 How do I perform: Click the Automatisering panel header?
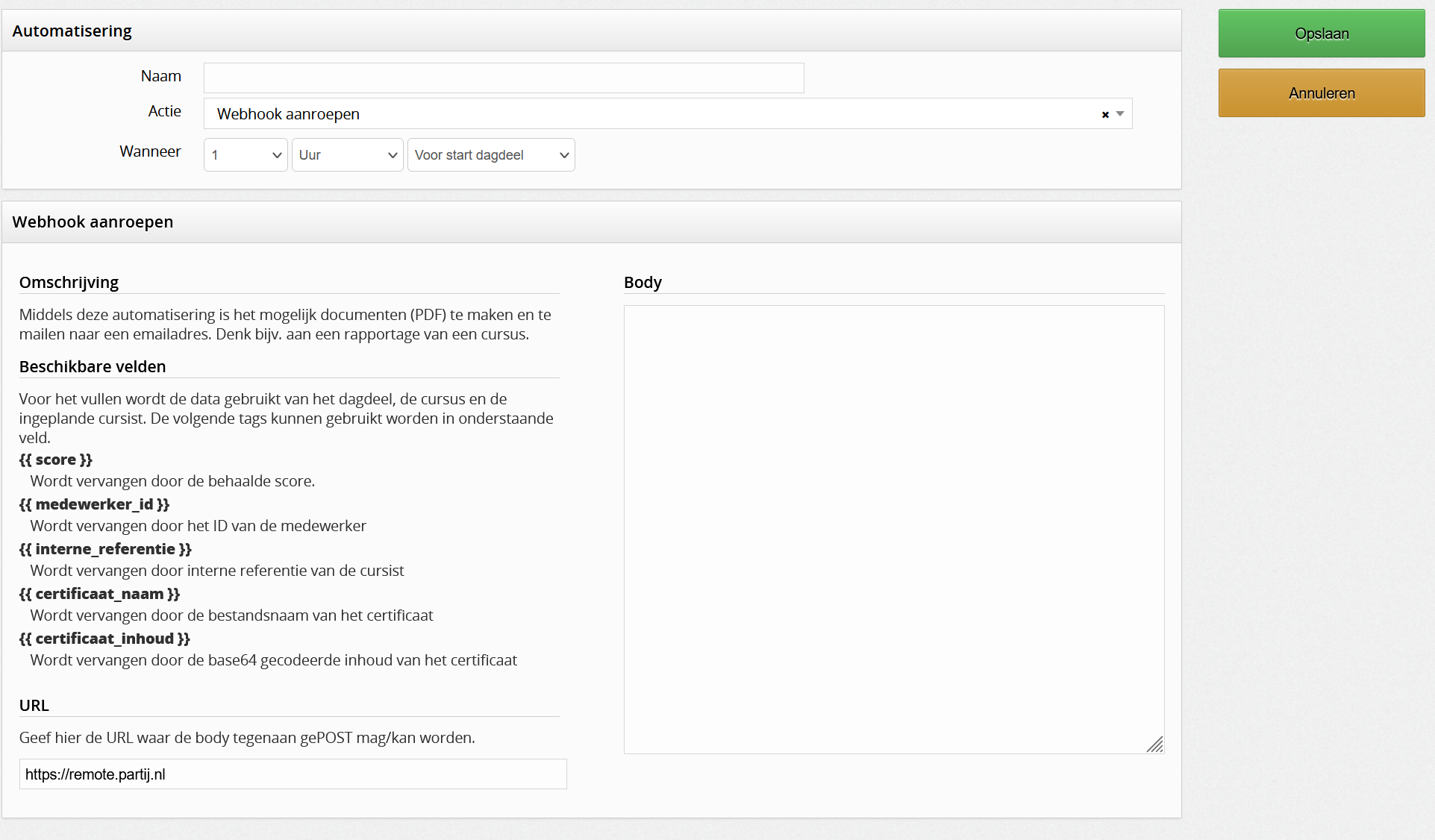72,31
